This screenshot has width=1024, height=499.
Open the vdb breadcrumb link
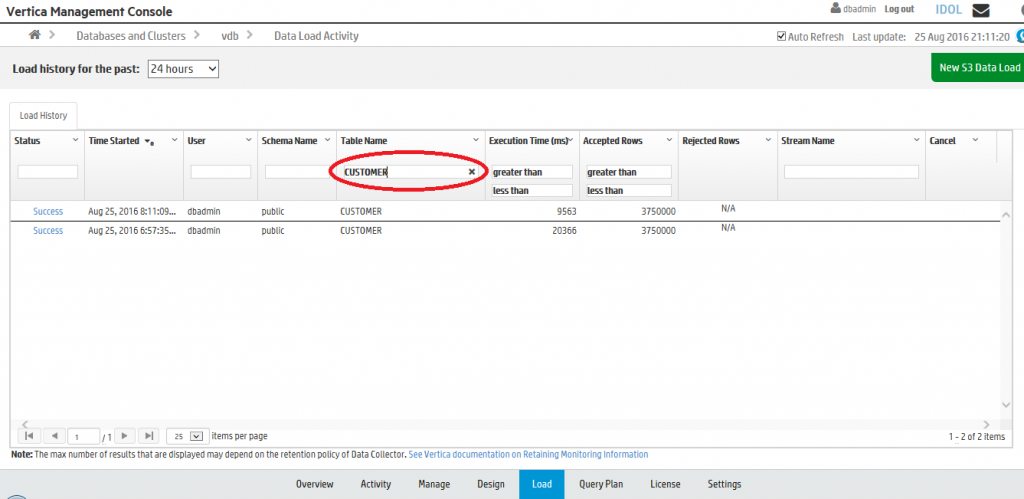230,36
